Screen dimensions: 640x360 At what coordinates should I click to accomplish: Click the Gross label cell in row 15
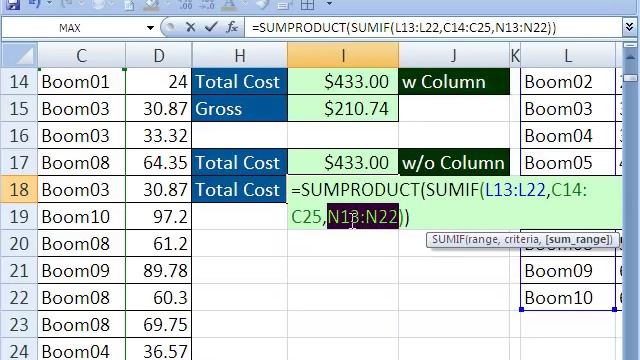[240, 109]
